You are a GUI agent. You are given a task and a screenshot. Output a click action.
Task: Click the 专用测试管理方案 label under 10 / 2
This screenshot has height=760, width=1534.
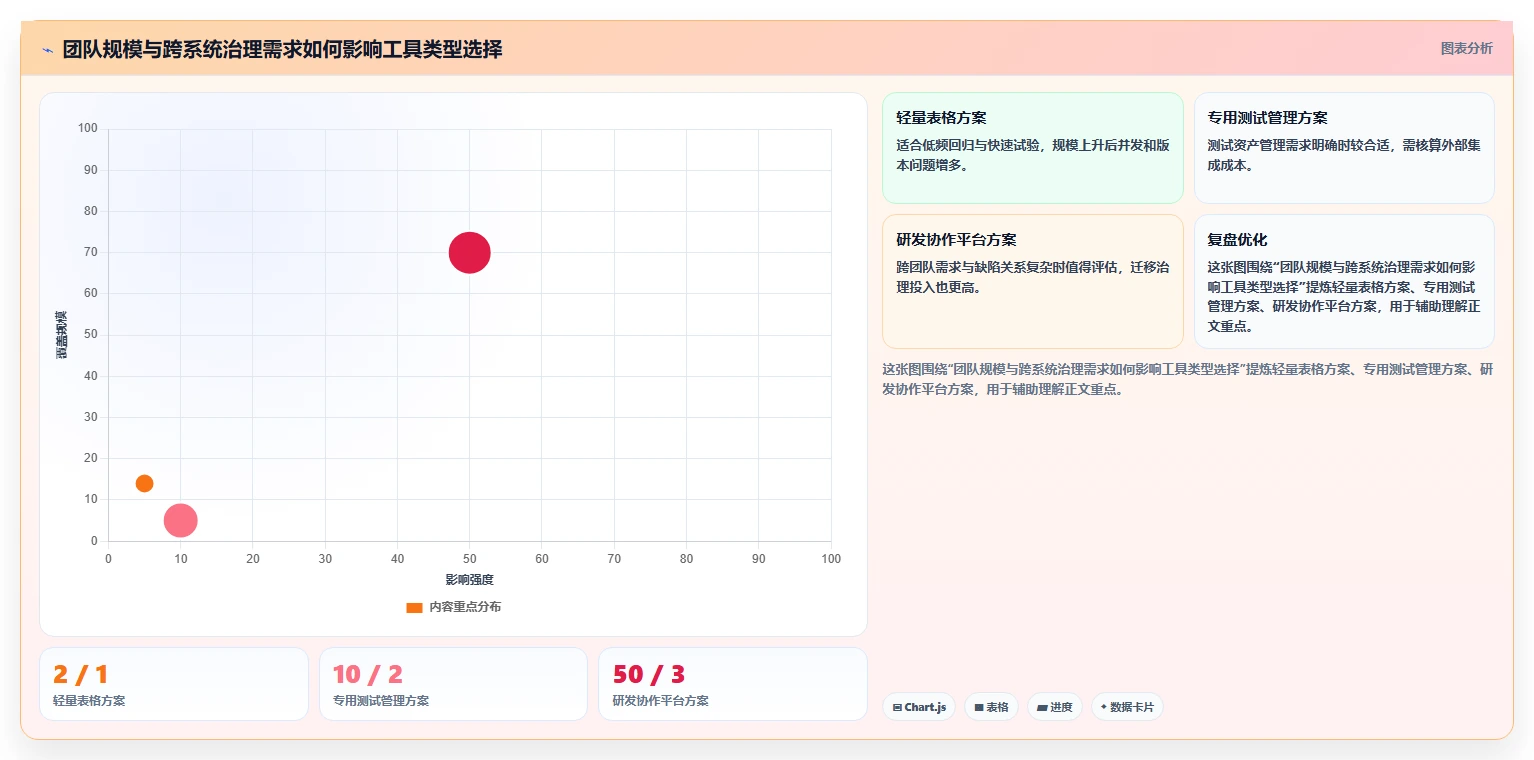[381, 701]
